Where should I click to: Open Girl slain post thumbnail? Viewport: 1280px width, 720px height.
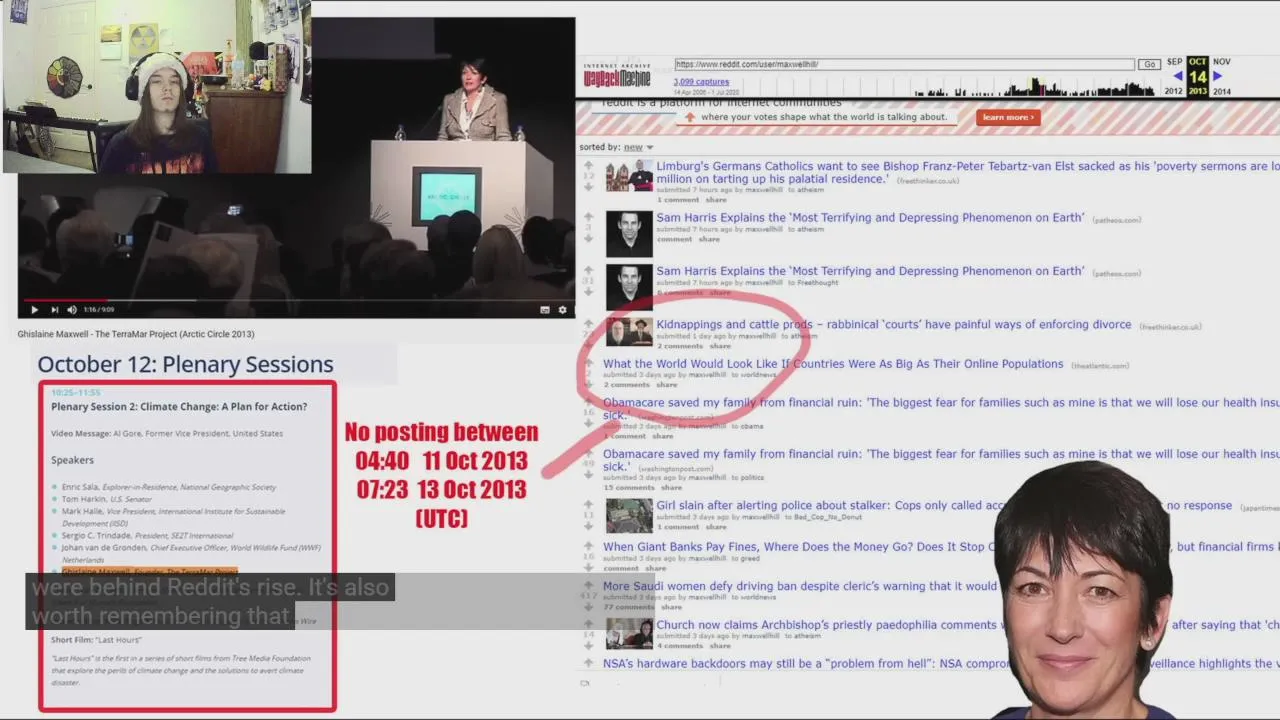(629, 515)
